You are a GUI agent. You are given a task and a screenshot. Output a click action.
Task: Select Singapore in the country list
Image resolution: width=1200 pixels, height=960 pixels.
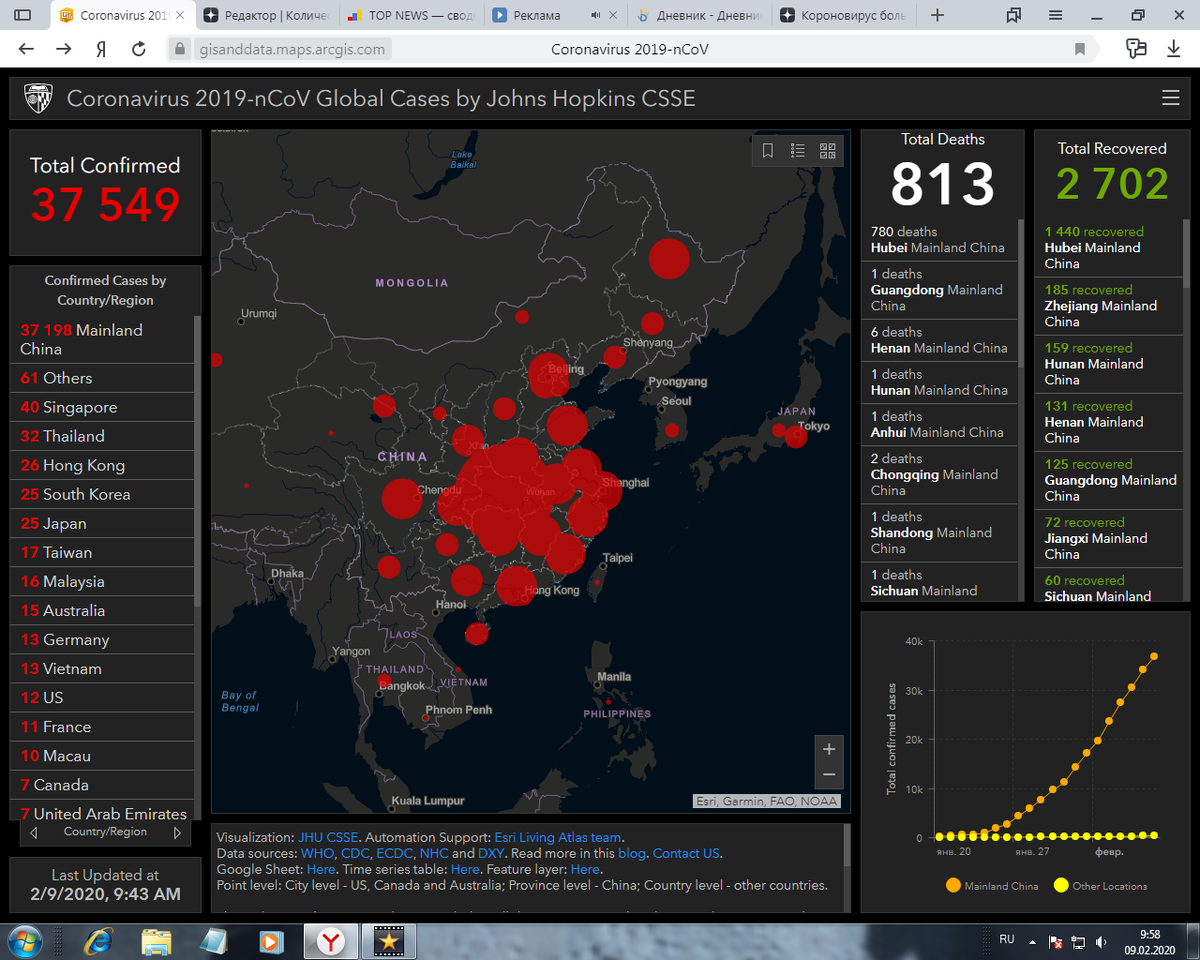pos(102,407)
